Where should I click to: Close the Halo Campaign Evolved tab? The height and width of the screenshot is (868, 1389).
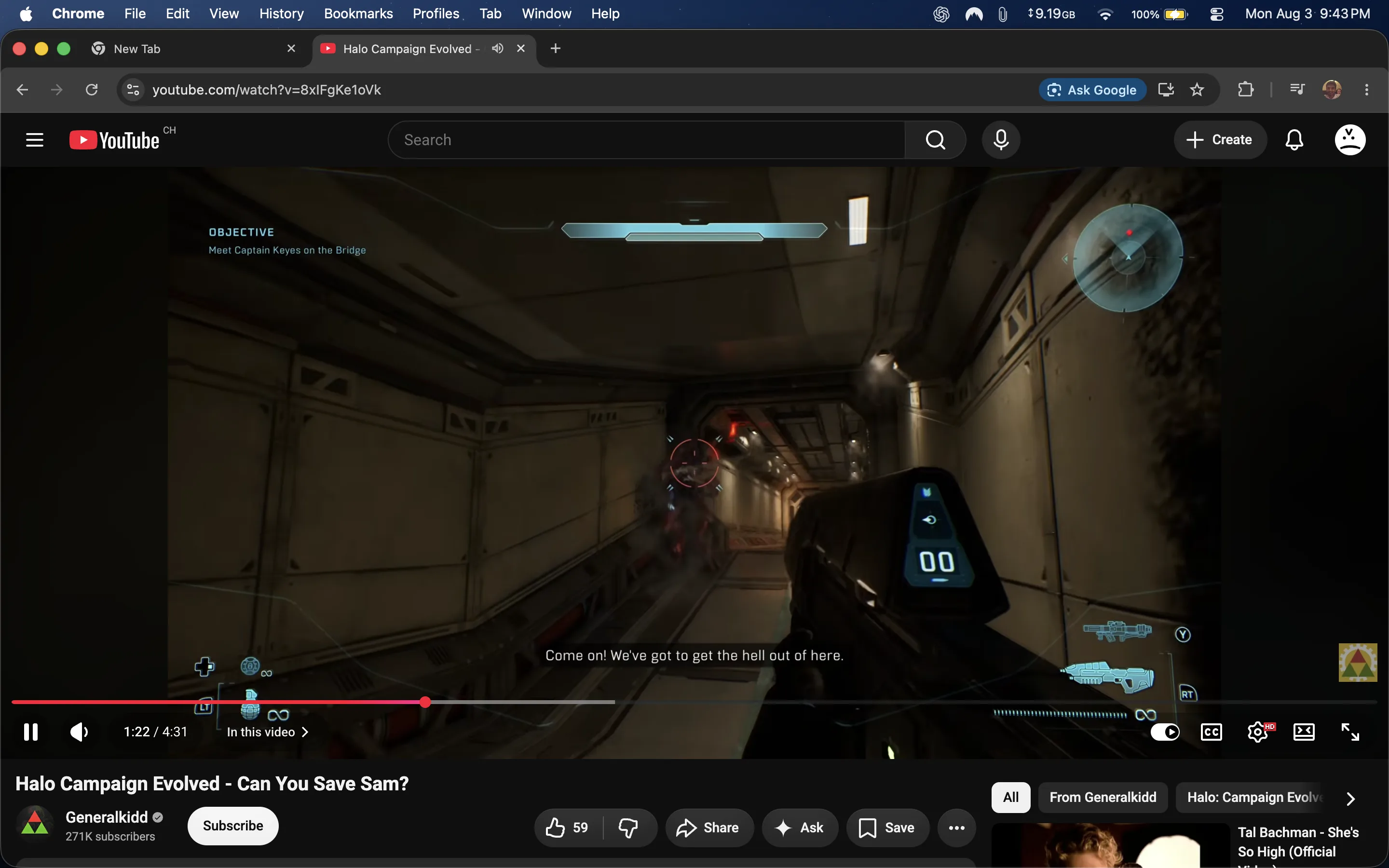[520, 48]
